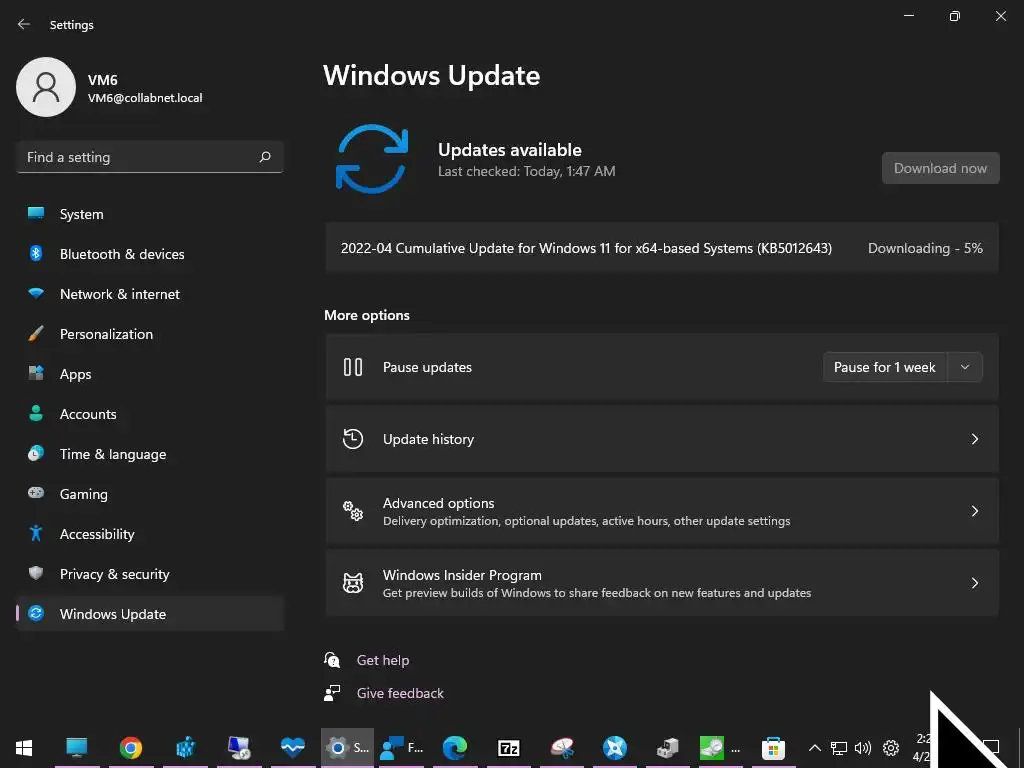Open Privacy & security settings
The image size is (1024, 768).
pos(150,574)
